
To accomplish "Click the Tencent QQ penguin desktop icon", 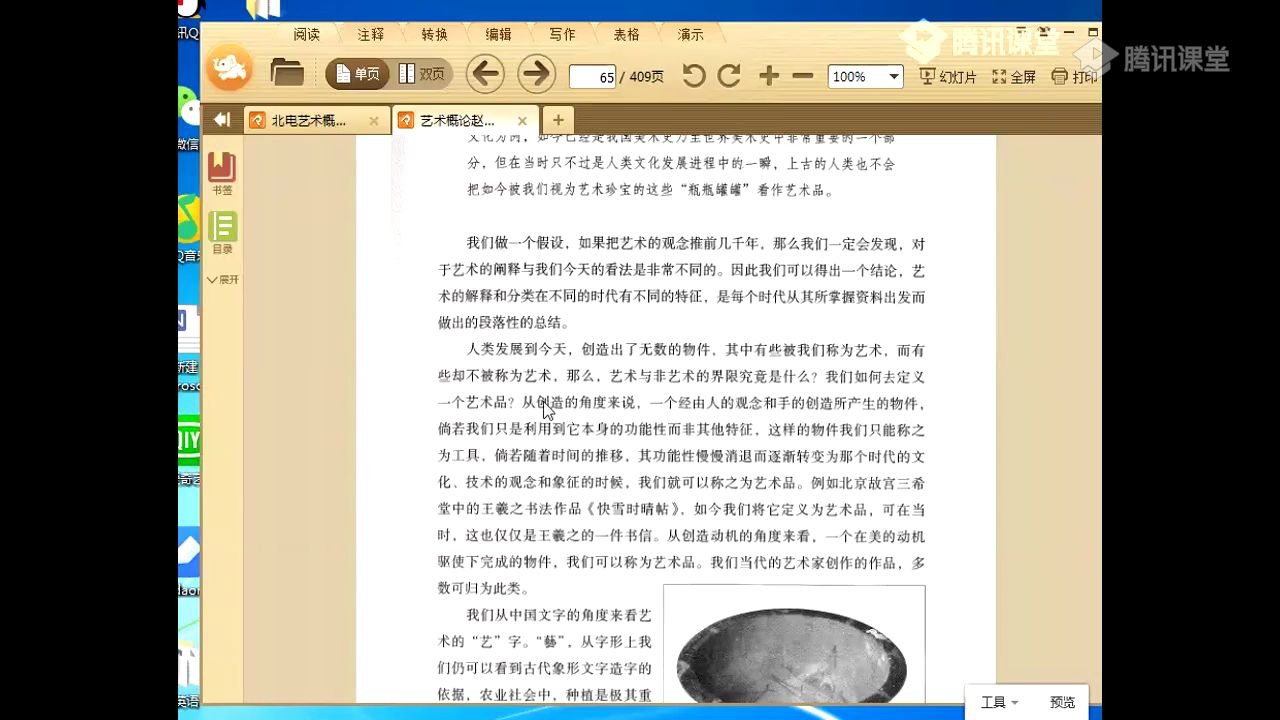I will coord(190,18).
